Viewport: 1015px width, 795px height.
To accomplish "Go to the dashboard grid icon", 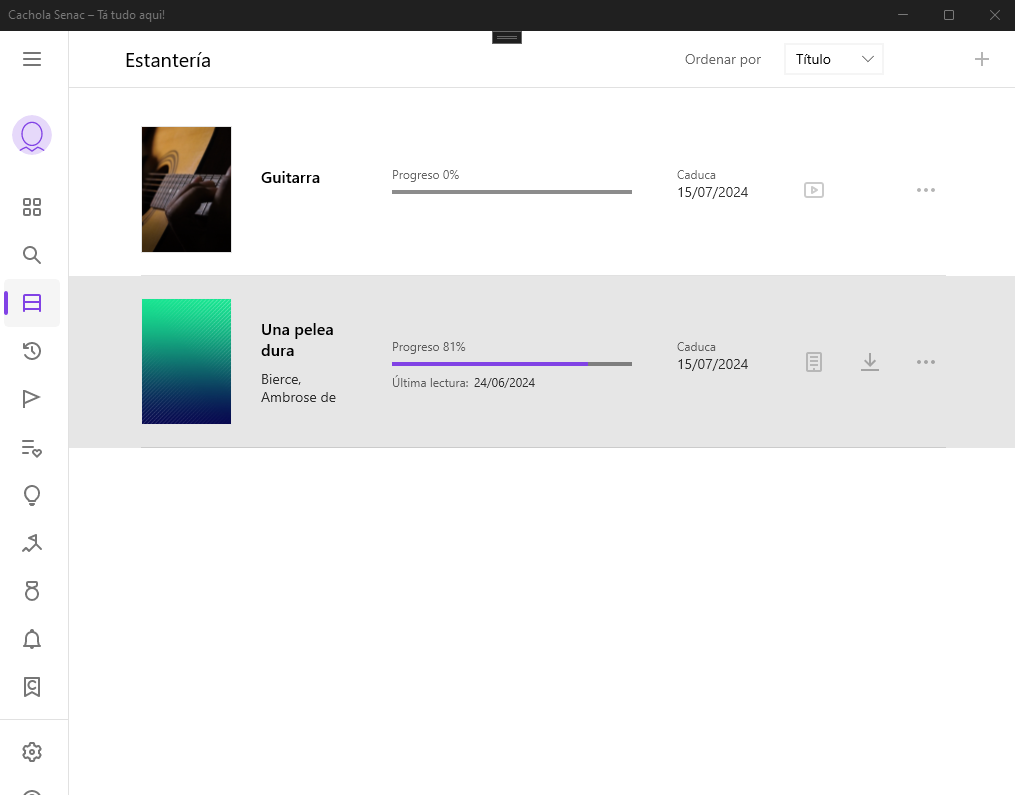I will [32, 207].
